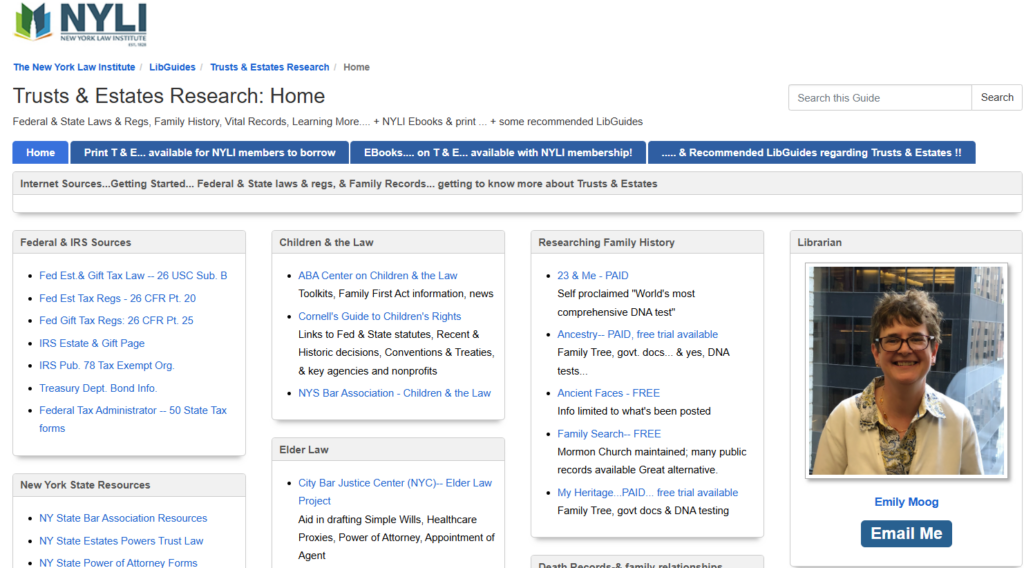1024x568 pixels.
Task: Go to LibGuides breadcrumb link
Action: pyautogui.click(x=172, y=67)
